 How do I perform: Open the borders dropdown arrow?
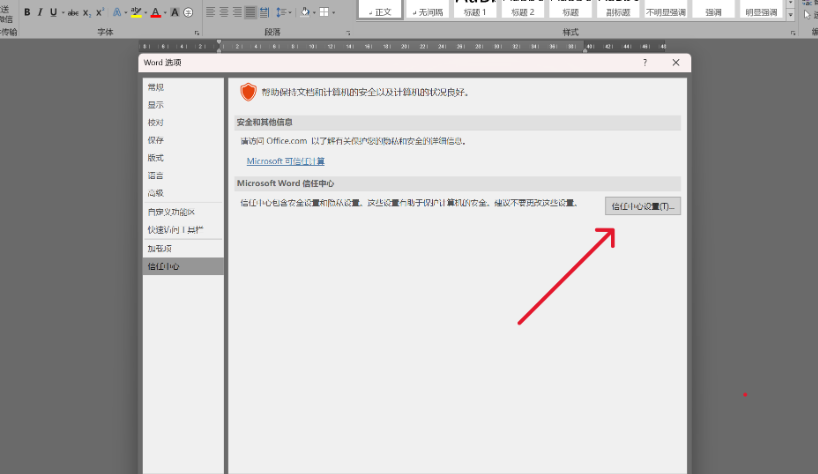click(x=333, y=13)
